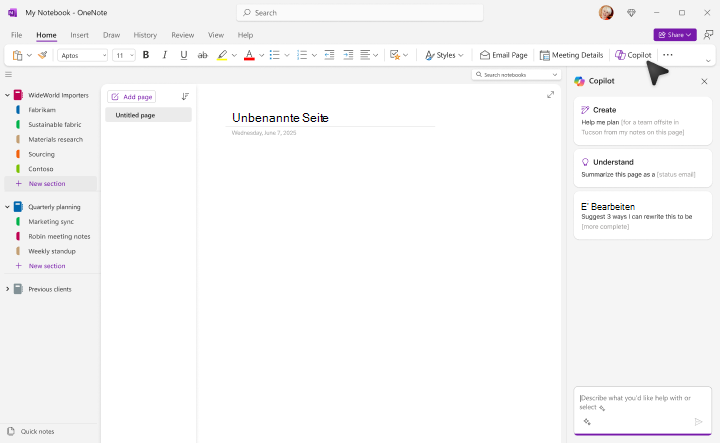Open the Help tab
Image resolution: width=720 pixels, height=443 pixels.
pyautogui.click(x=245, y=35)
